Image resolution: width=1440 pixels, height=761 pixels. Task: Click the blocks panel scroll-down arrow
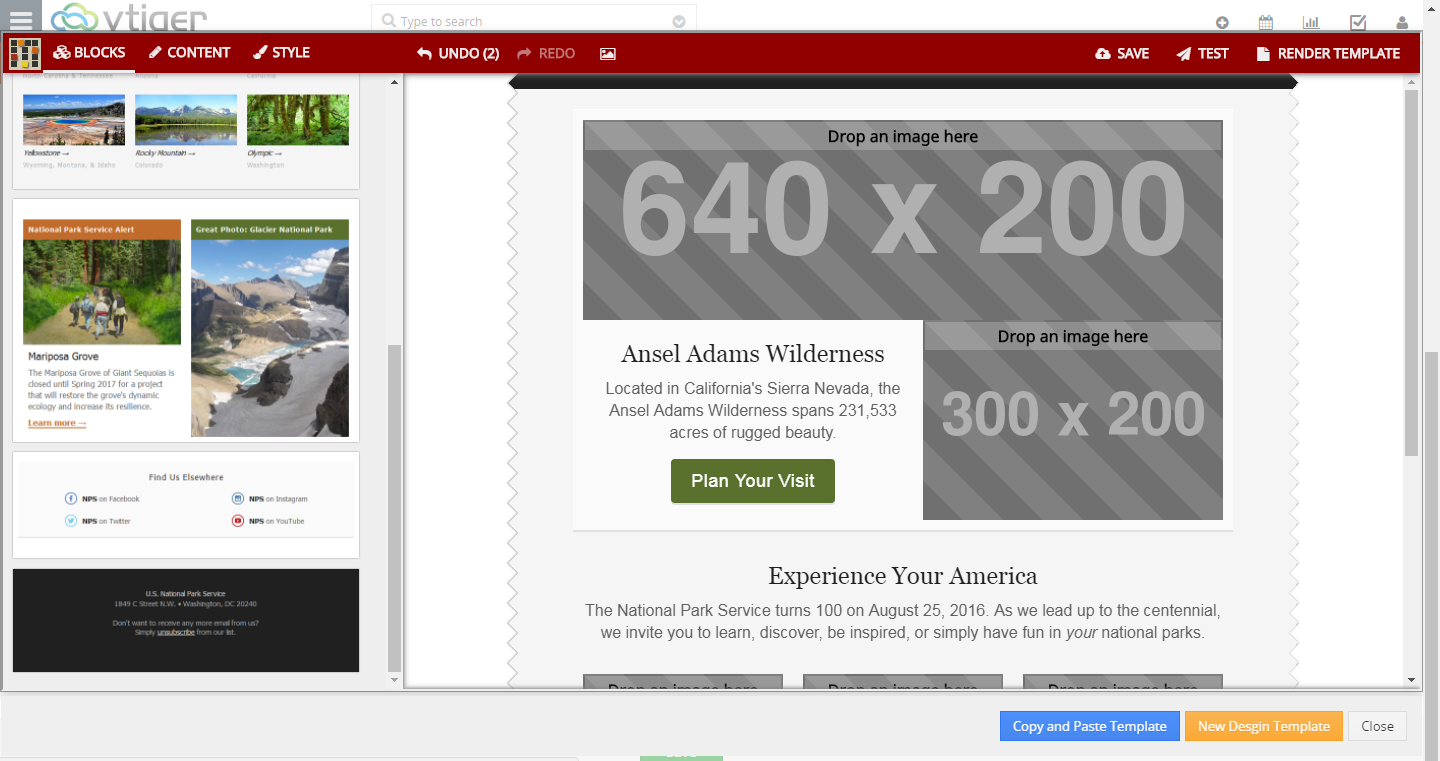coord(394,679)
